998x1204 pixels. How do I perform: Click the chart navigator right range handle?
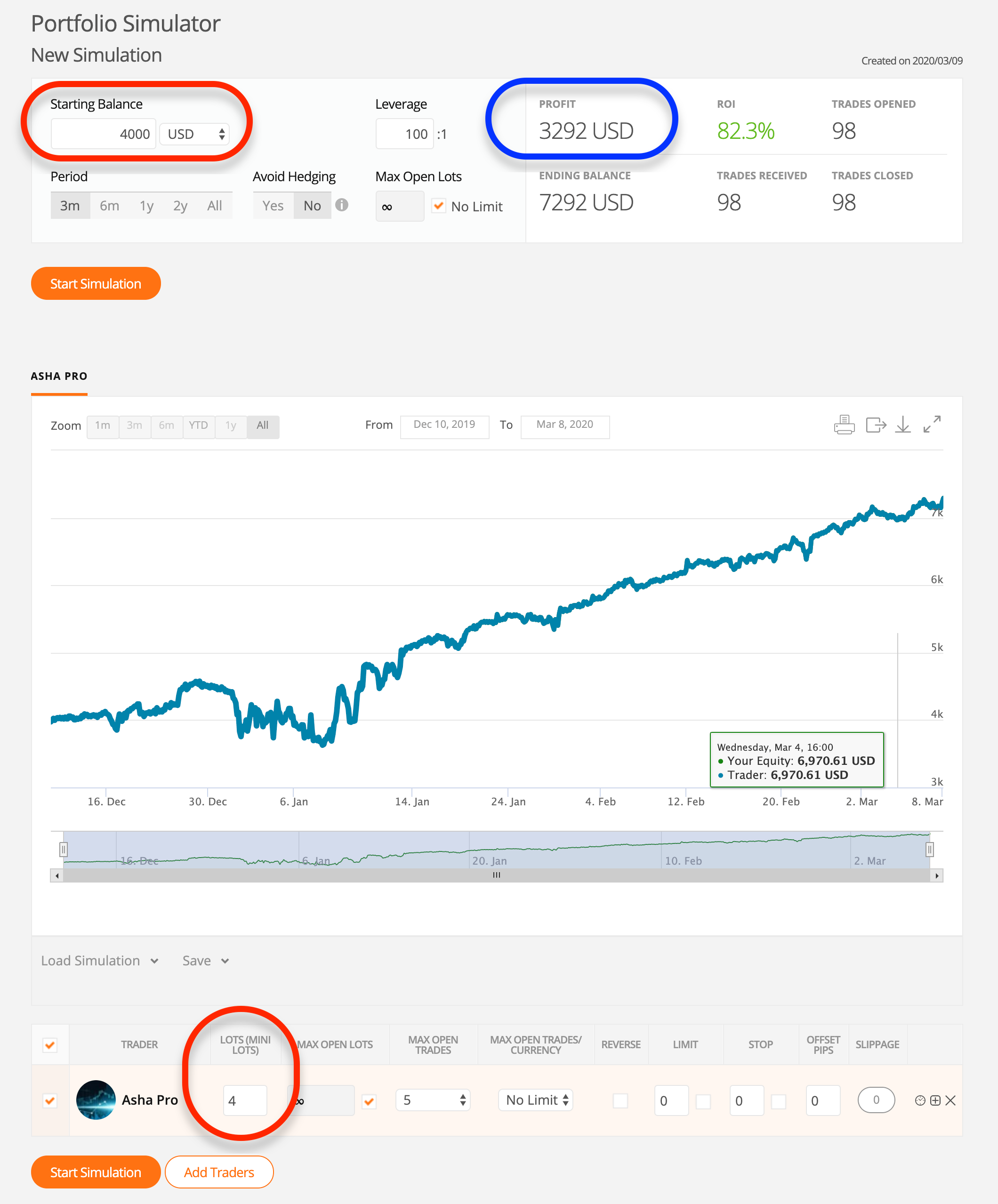929,849
